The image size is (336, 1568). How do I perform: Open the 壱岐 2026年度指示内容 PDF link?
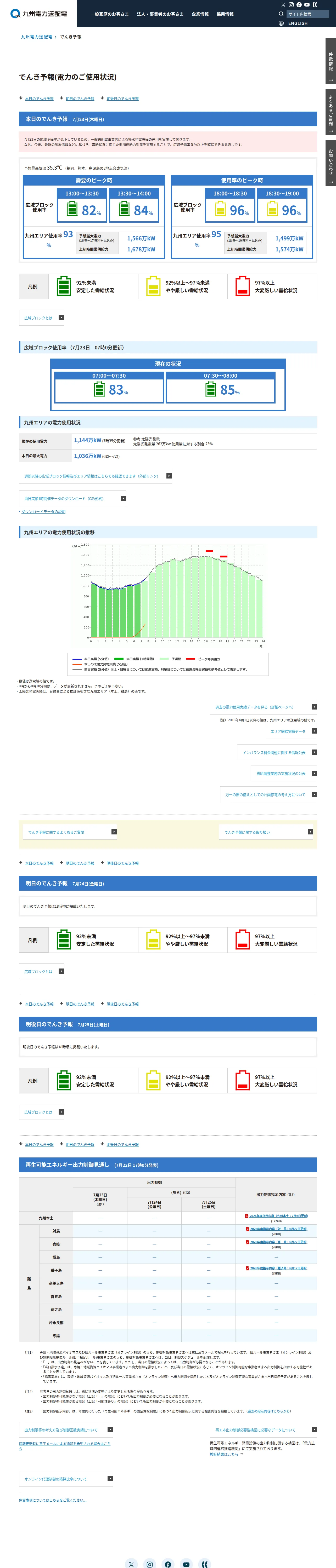279,1242
